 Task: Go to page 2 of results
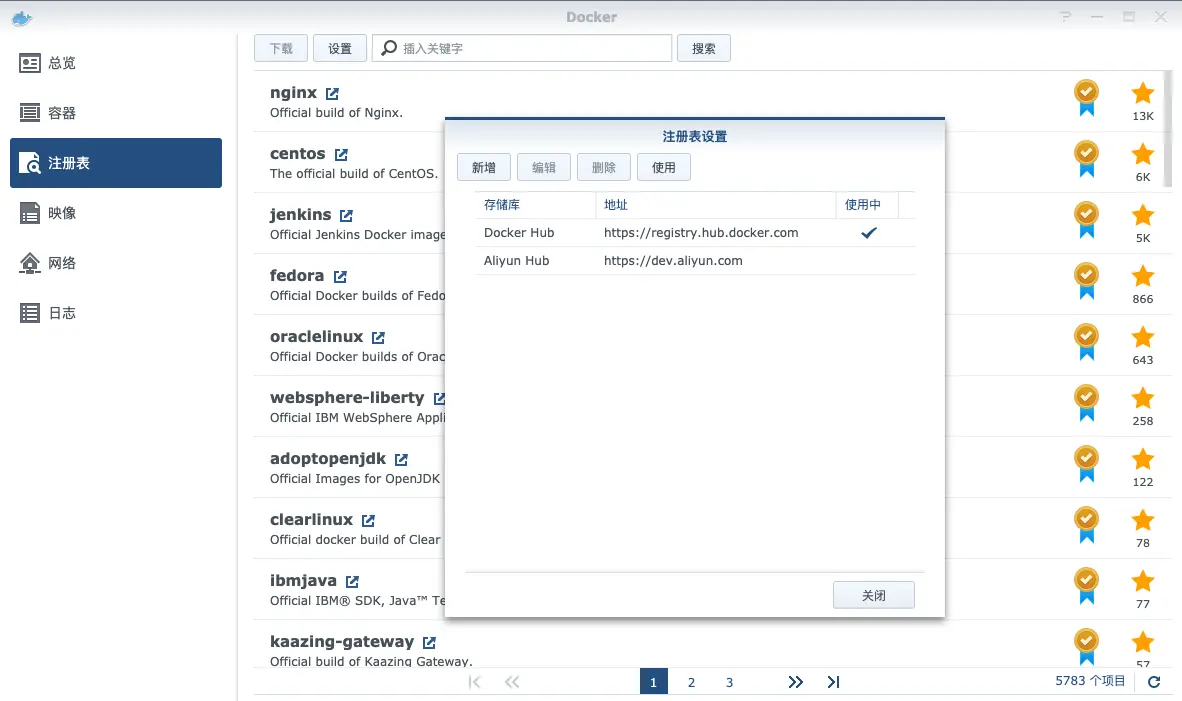tap(691, 682)
